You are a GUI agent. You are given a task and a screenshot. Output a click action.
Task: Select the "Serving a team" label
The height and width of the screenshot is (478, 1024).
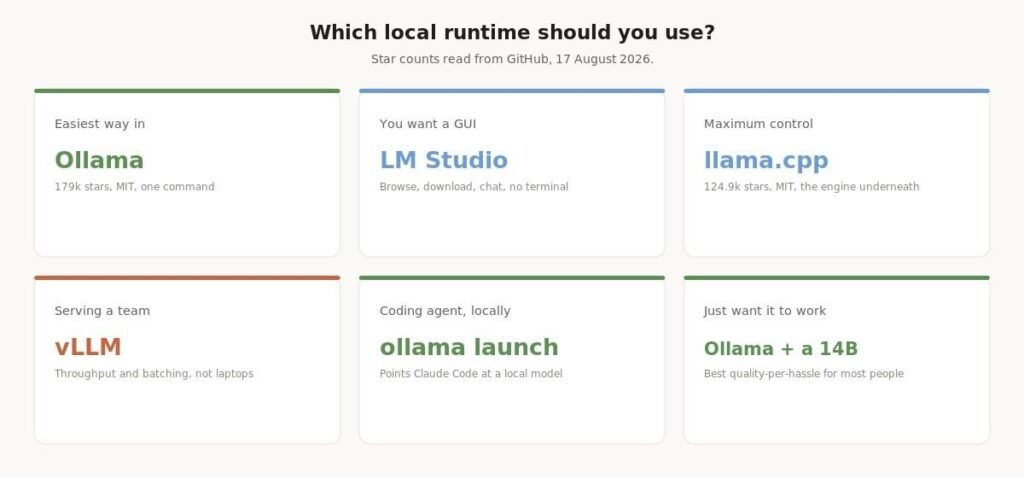click(103, 311)
